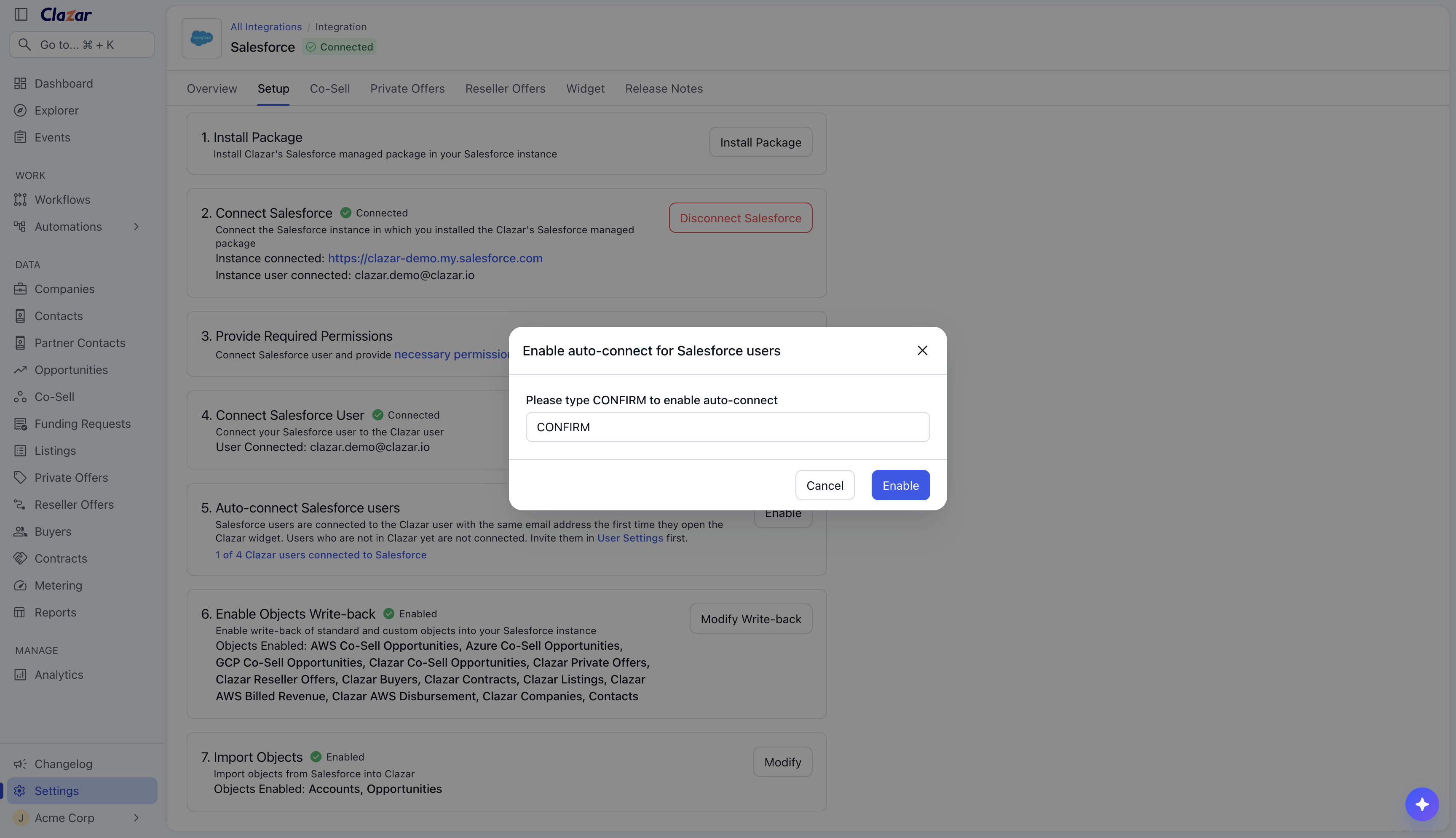Viewport: 1456px width, 838px height.
Task: Switch to the Reseller Offers tab
Action: pyautogui.click(x=506, y=88)
